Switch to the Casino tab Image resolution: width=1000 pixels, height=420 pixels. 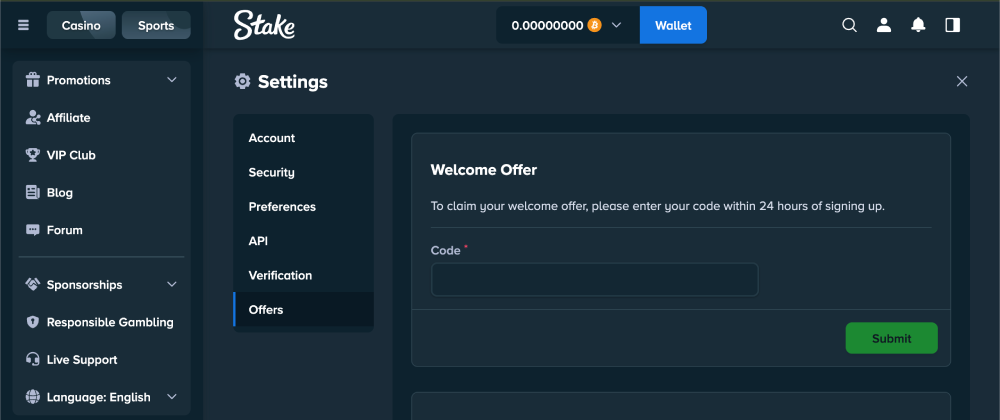81,25
